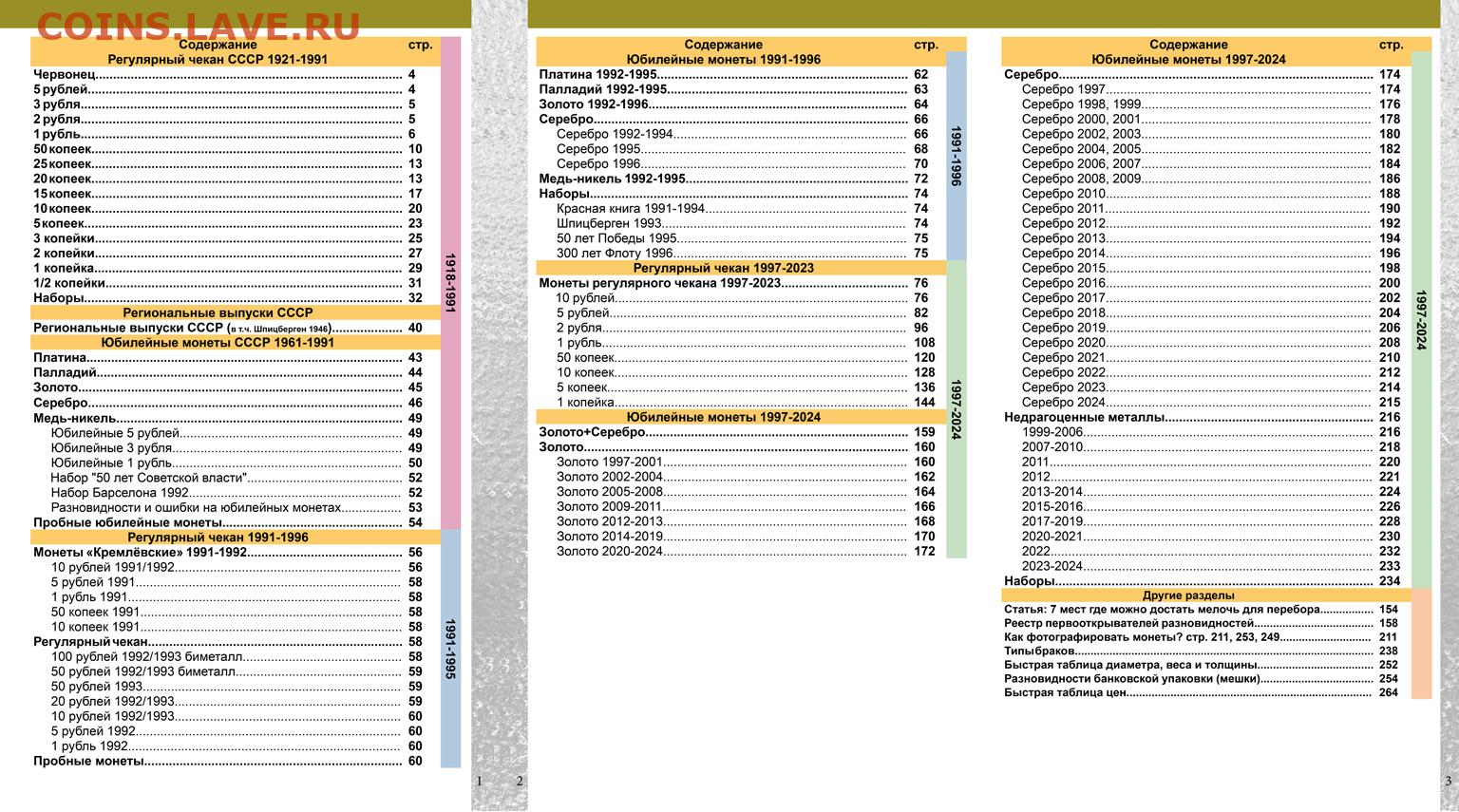The height and width of the screenshot is (812, 1459).
Task: Select the "Шпицберген 1993" entry
Action: 741,224
